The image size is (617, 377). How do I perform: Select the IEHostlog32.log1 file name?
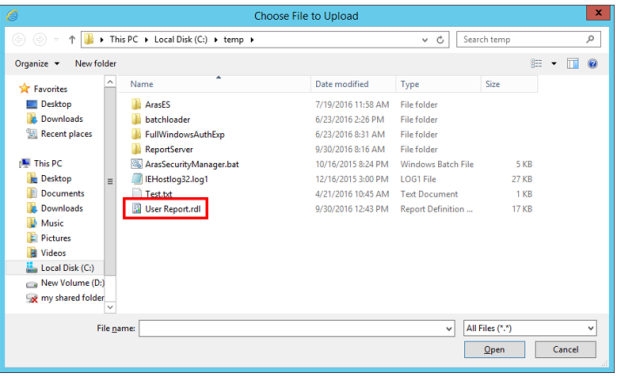pyautogui.click(x=176, y=179)
